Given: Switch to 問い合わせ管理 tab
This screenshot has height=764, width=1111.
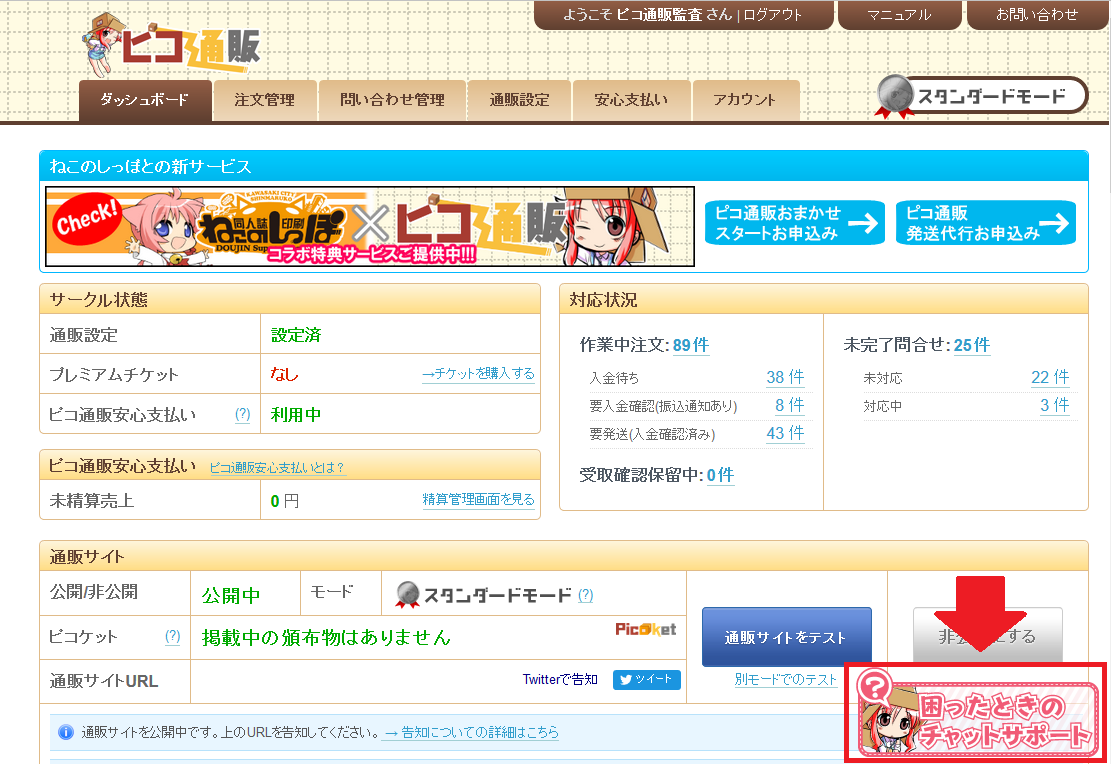Looking at the screenshot, I should (x=392, y=100).
